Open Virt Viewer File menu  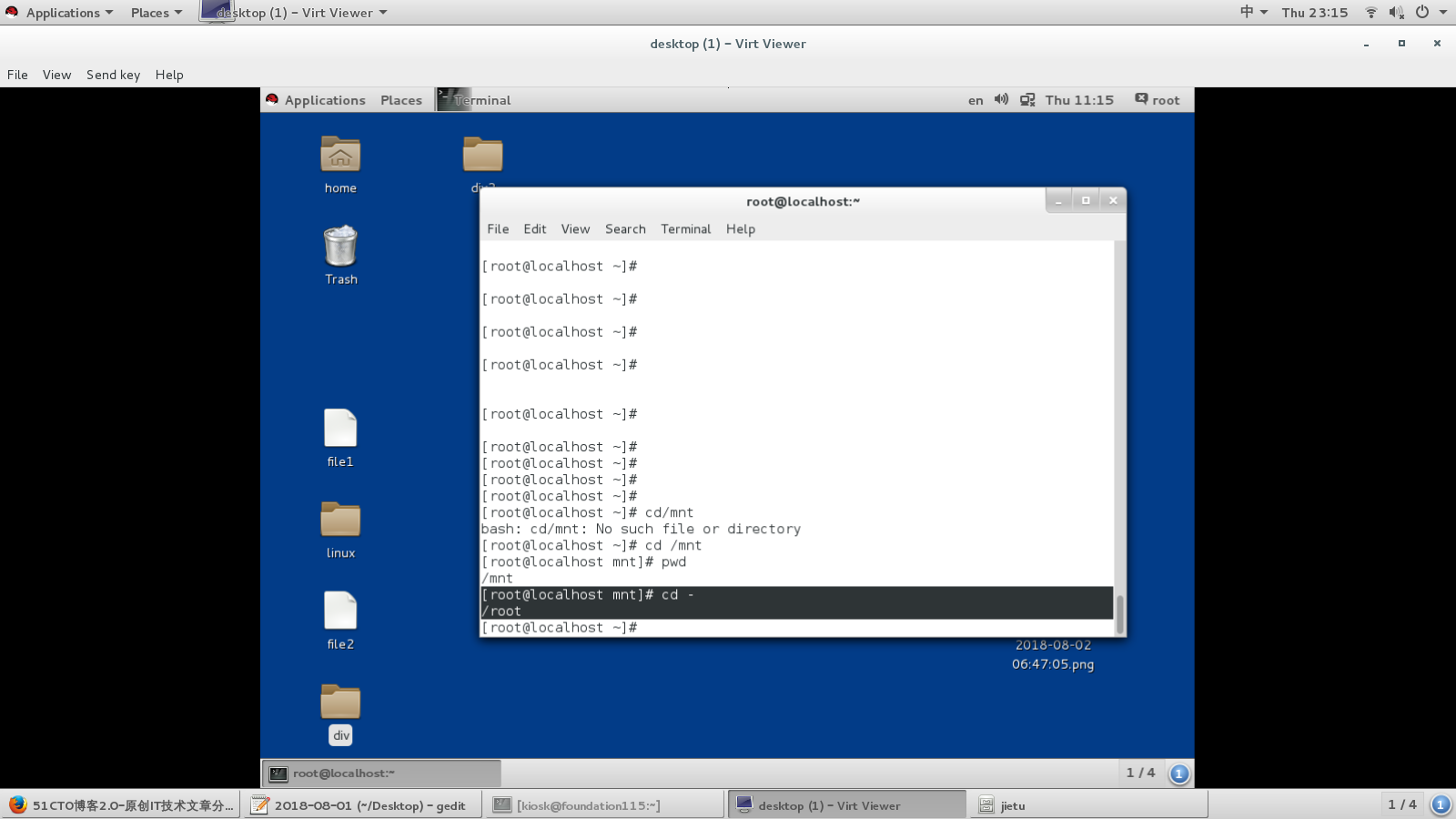pos(17,75)
